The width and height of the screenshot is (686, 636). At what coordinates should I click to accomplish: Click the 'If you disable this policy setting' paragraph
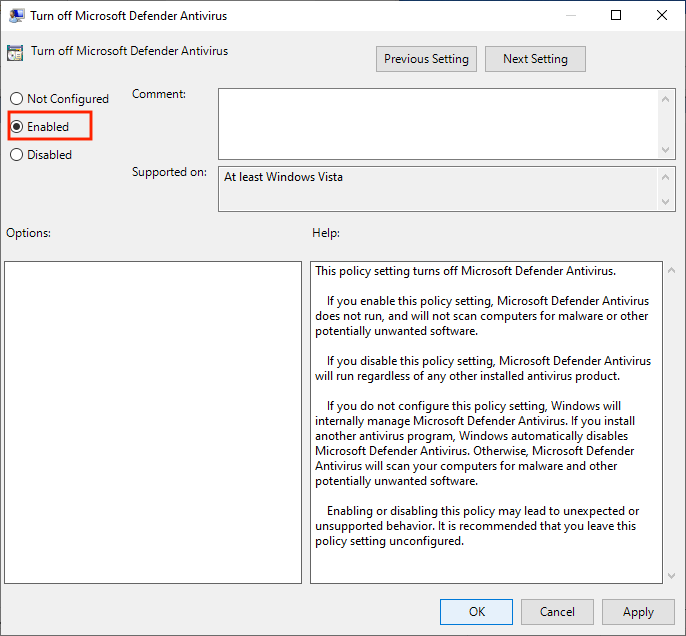point(483,368)
